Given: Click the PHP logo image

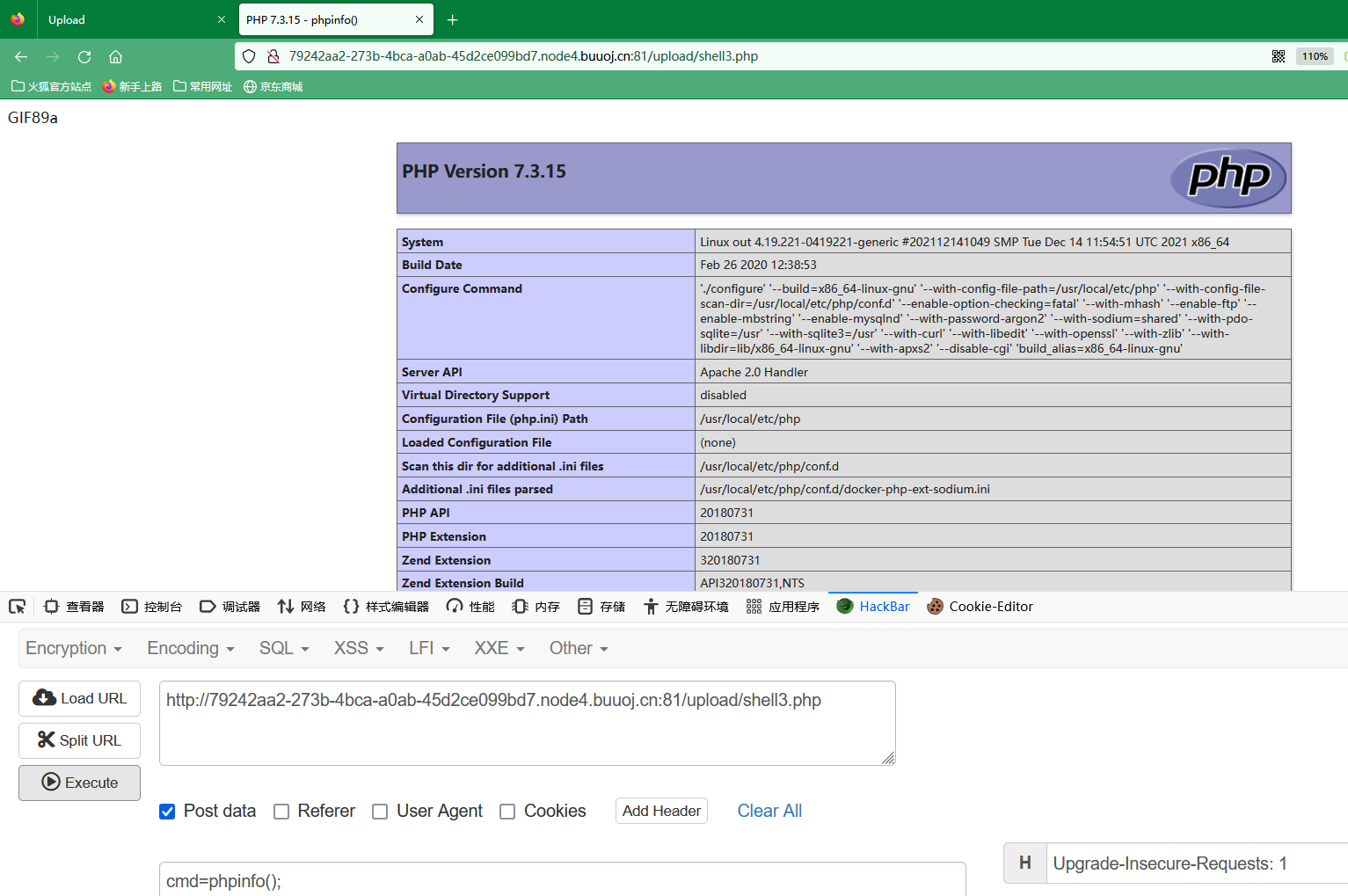Looking at the screenshot, I should point(1228,178).
